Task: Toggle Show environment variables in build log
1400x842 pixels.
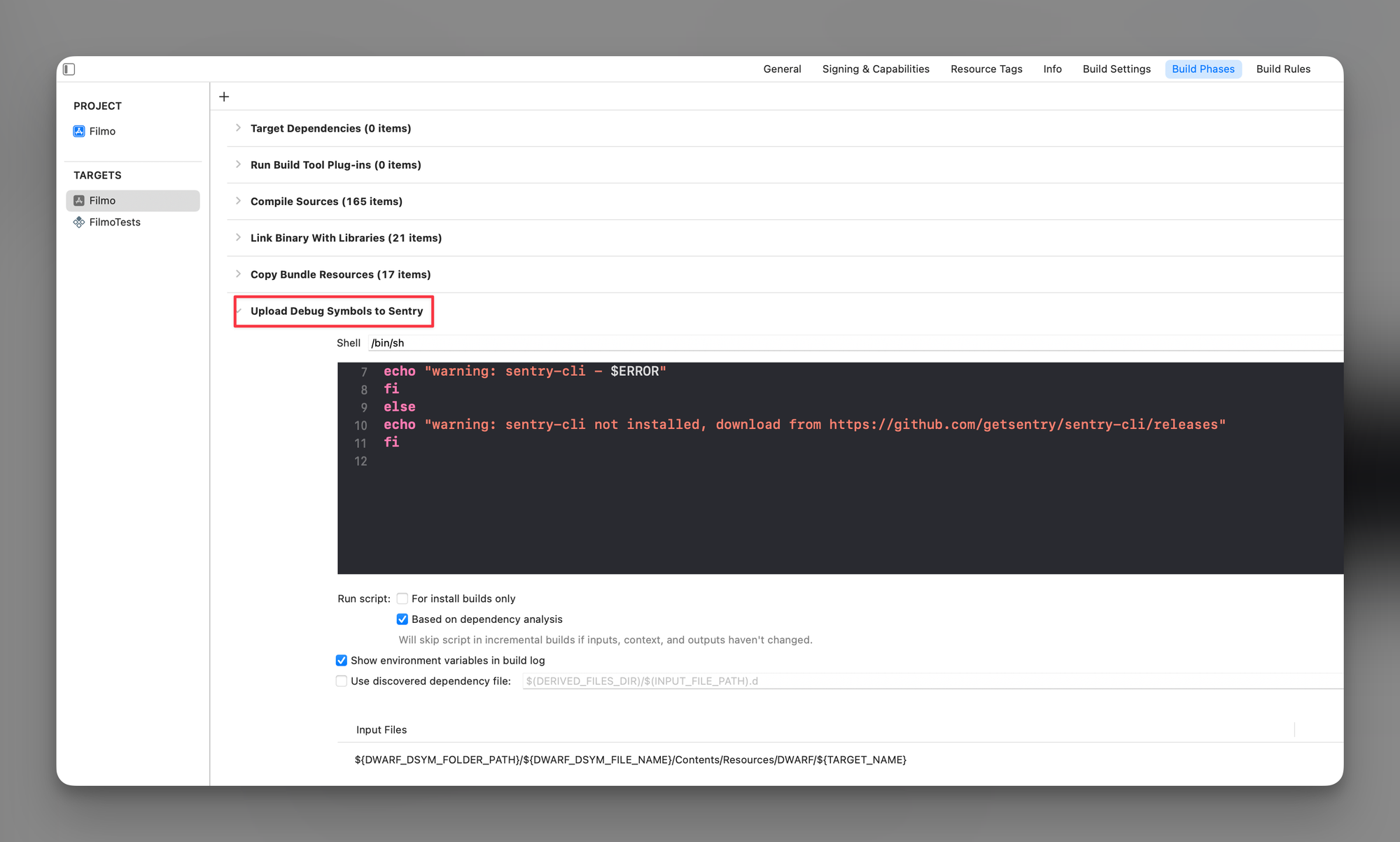Action: [x=342, y=661]
